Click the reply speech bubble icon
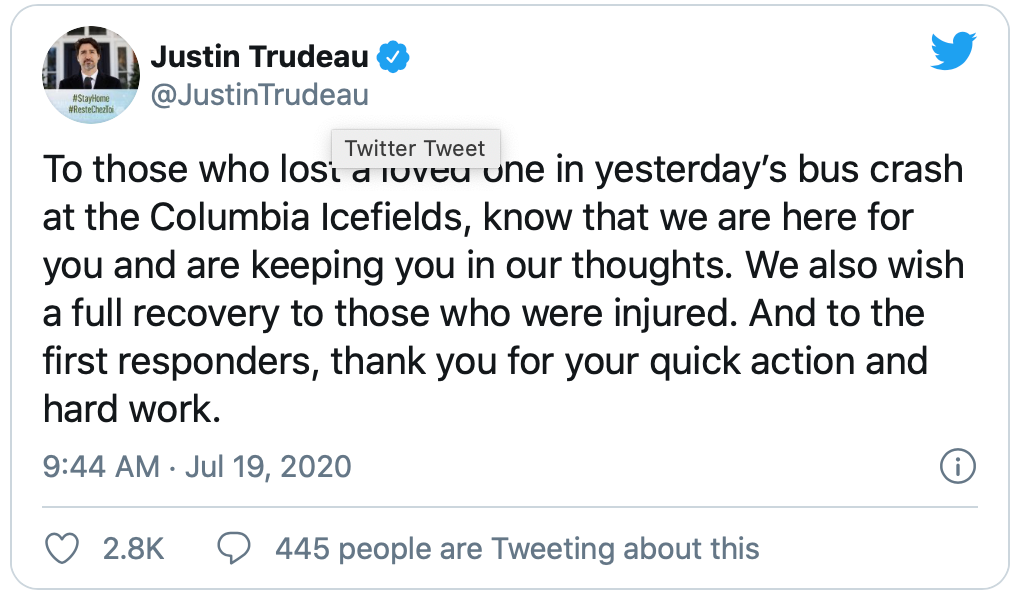The image size is (1026, 614). pos(233,548)
